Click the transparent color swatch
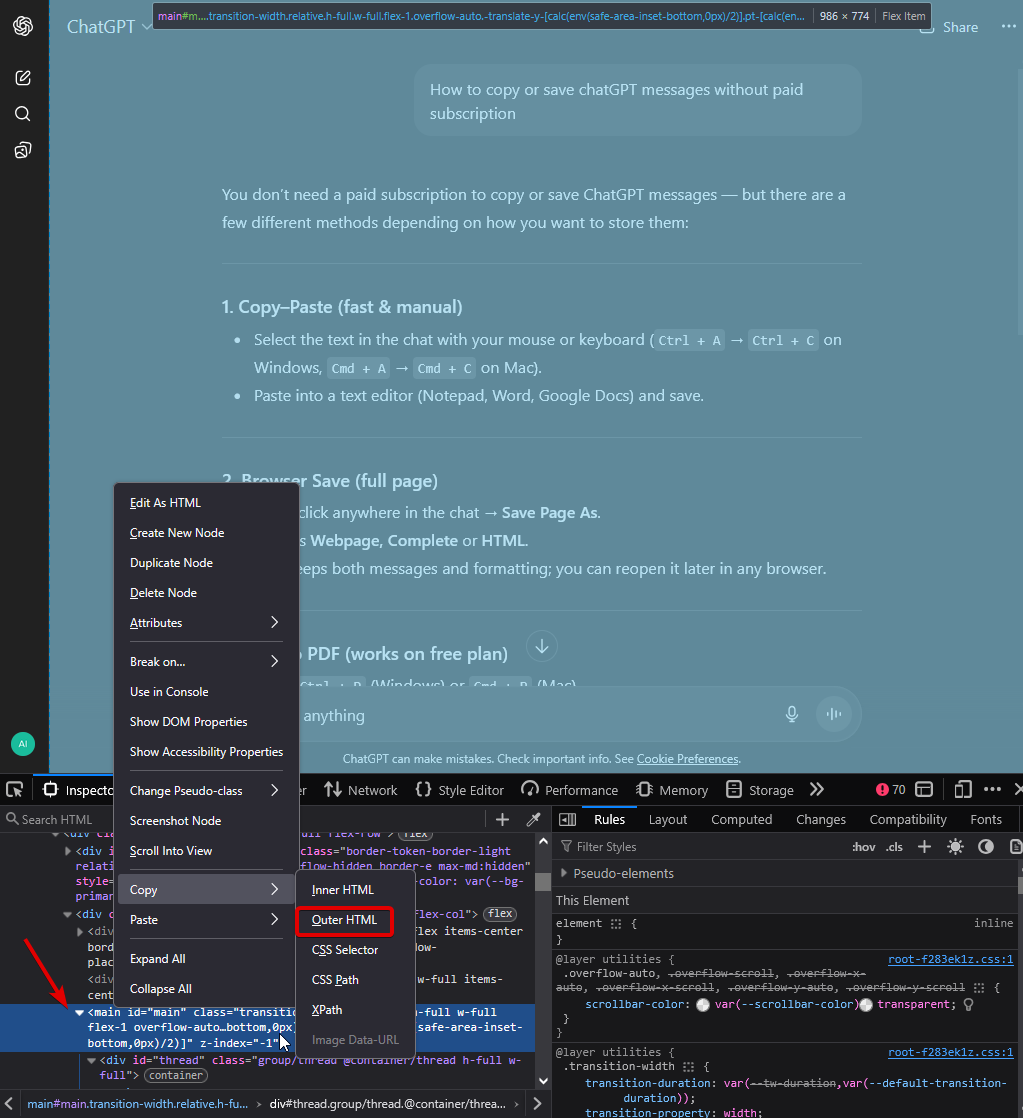This screenshot has width=1023, height=1118. 866,1005
